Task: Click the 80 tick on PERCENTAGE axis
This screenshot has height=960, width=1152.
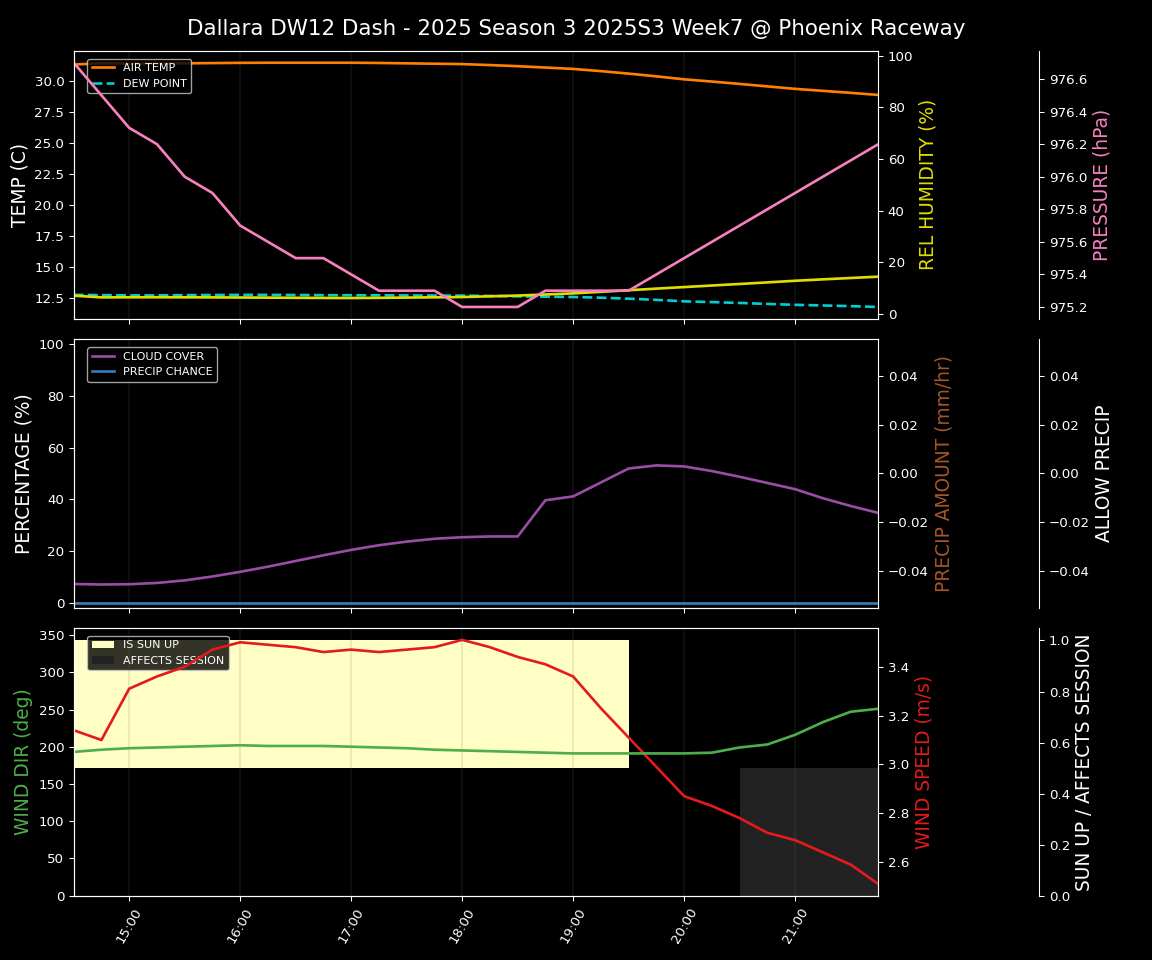Action: point(56,397)
